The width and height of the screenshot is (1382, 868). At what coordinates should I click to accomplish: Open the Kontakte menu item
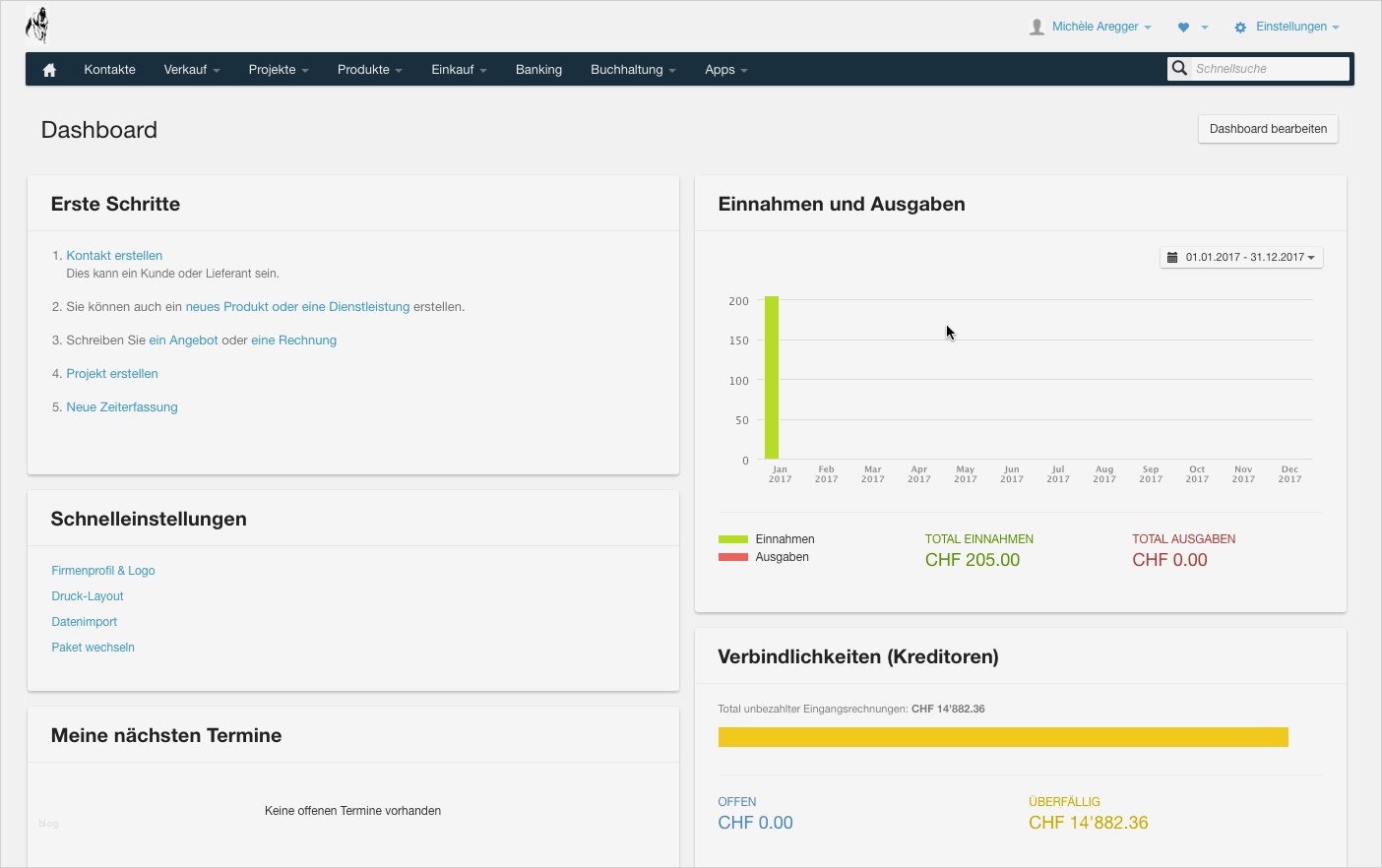point(110,70)
